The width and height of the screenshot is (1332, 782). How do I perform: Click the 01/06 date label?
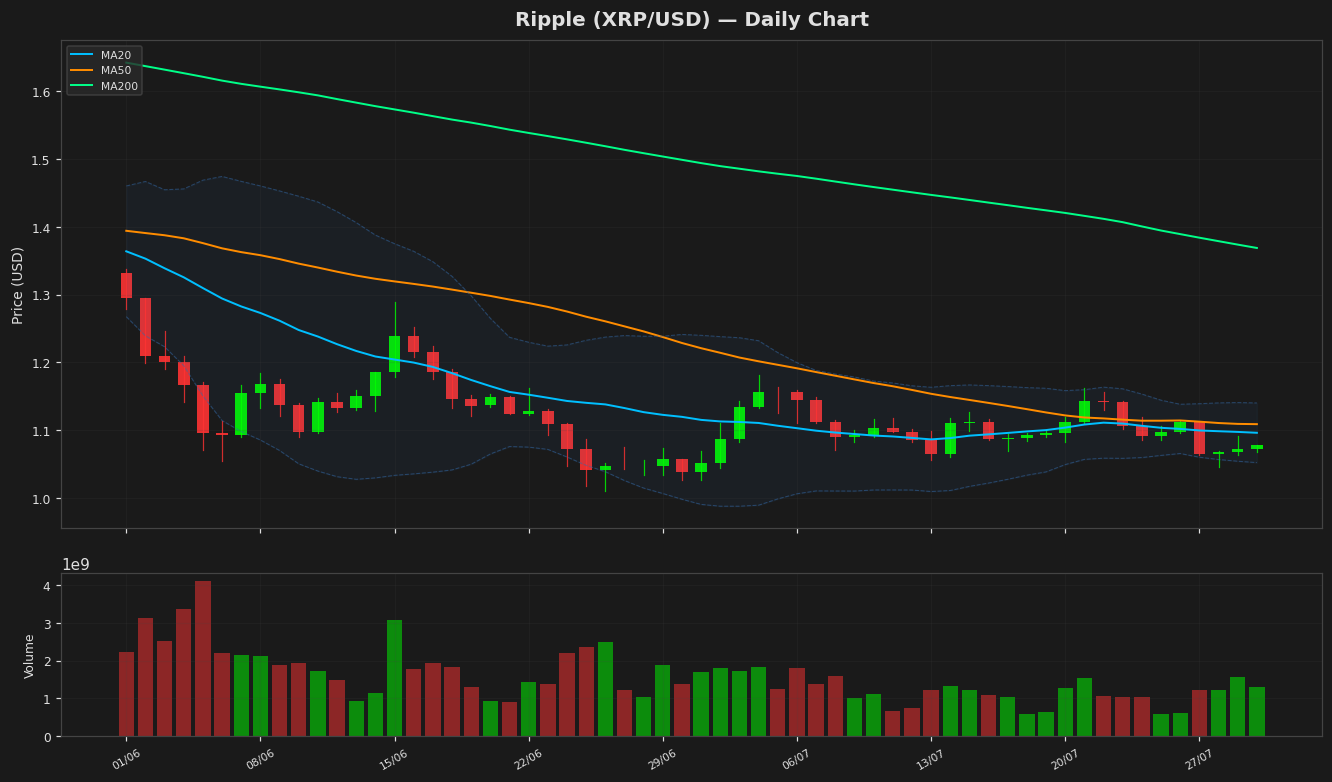pos(126,761)
